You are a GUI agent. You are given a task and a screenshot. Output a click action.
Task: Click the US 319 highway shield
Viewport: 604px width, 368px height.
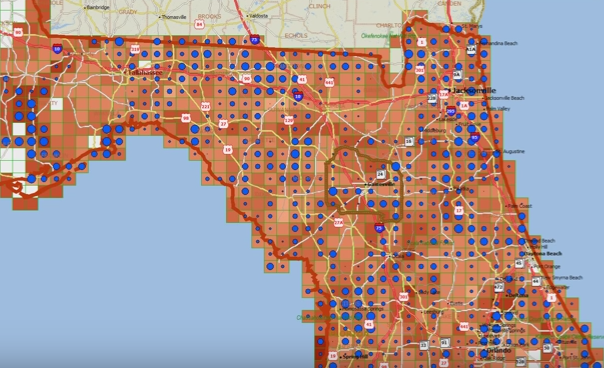click(135, 49)
